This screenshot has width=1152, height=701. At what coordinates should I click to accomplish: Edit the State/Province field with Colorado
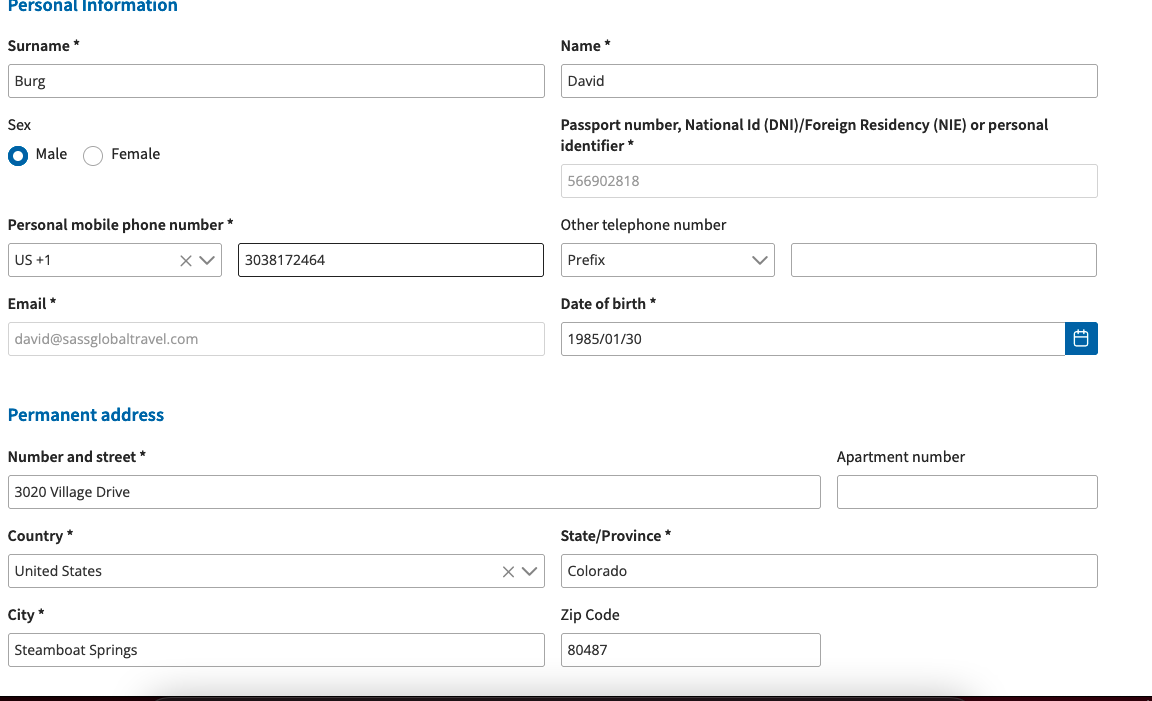click(828, 571)
